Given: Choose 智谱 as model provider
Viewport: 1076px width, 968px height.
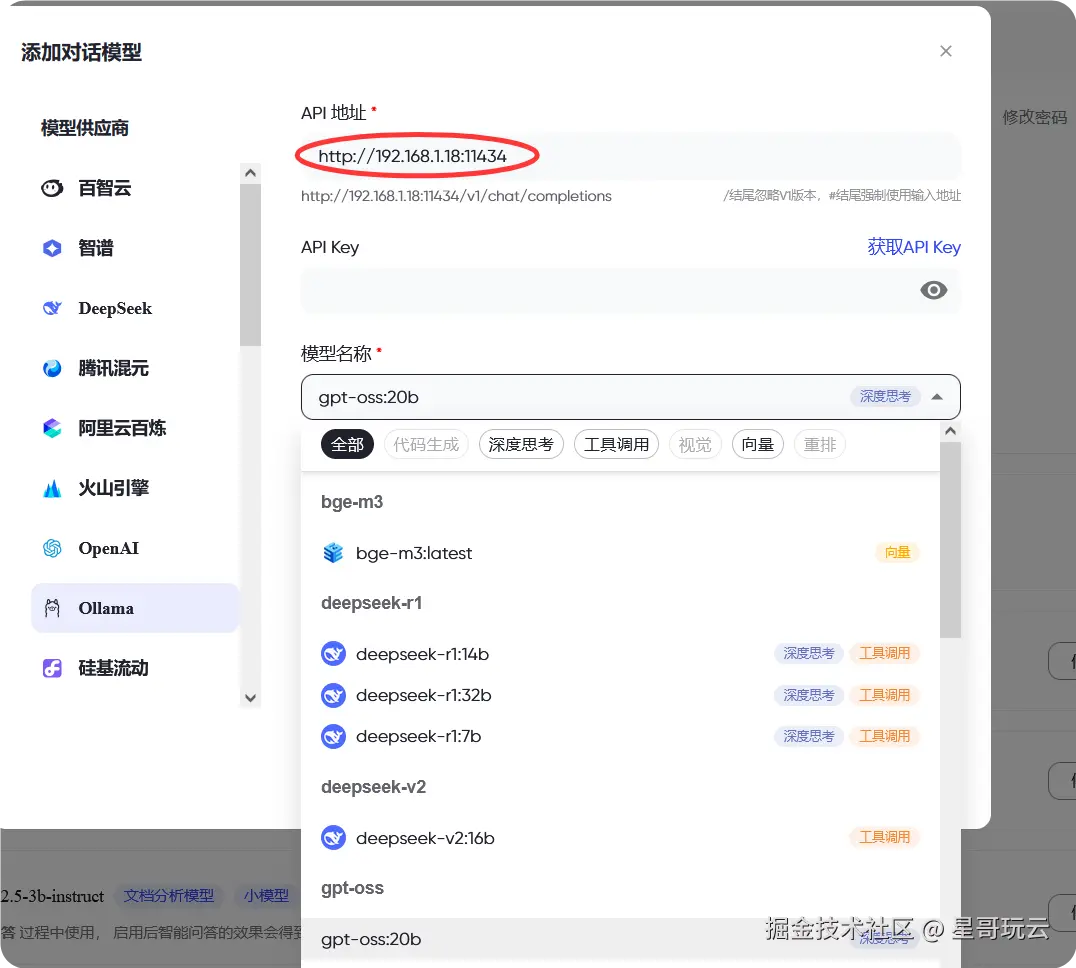Looking at the screenshot, I should coord(135,248).
